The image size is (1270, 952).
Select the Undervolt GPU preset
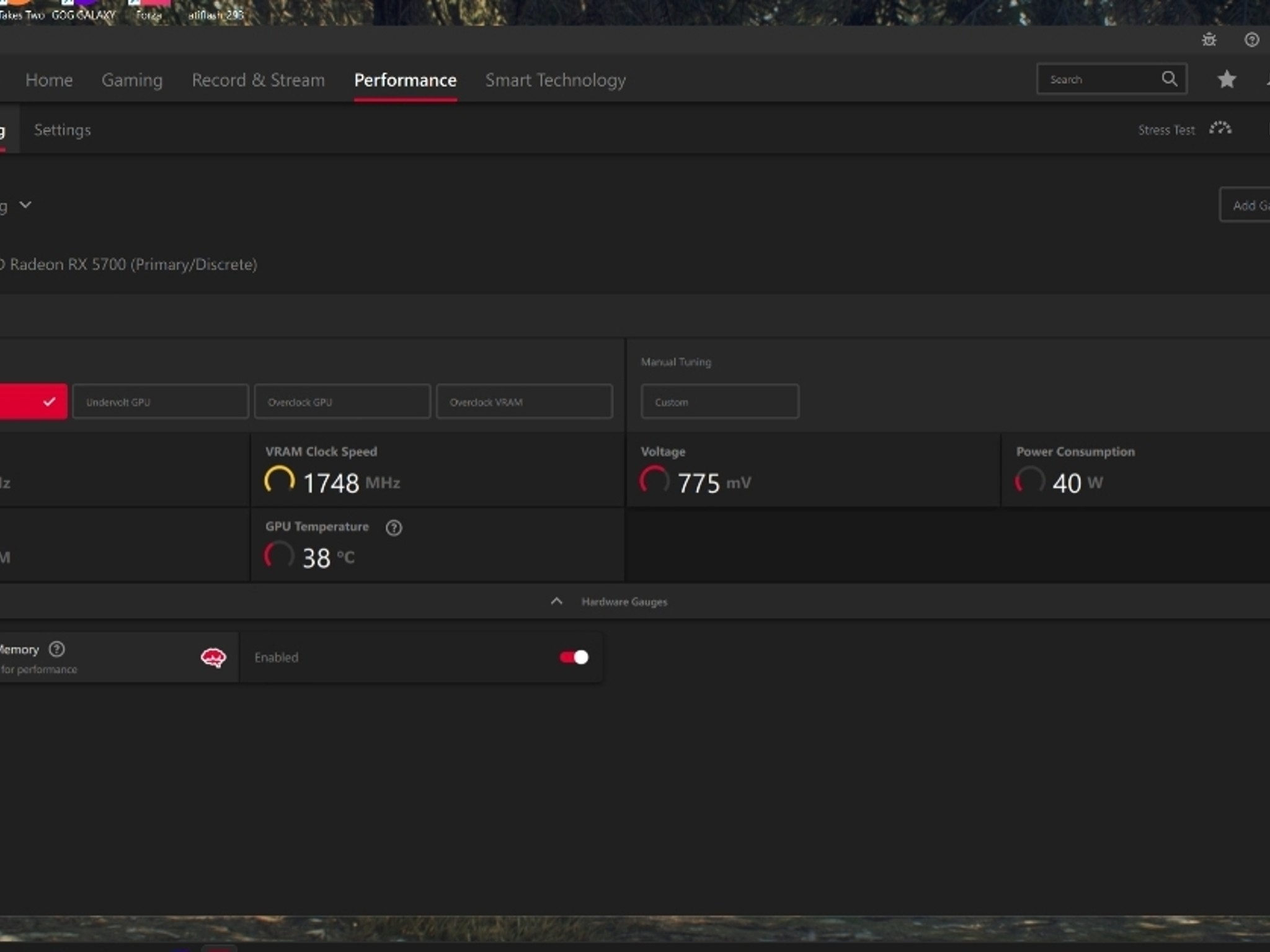(x=161, y=402)
